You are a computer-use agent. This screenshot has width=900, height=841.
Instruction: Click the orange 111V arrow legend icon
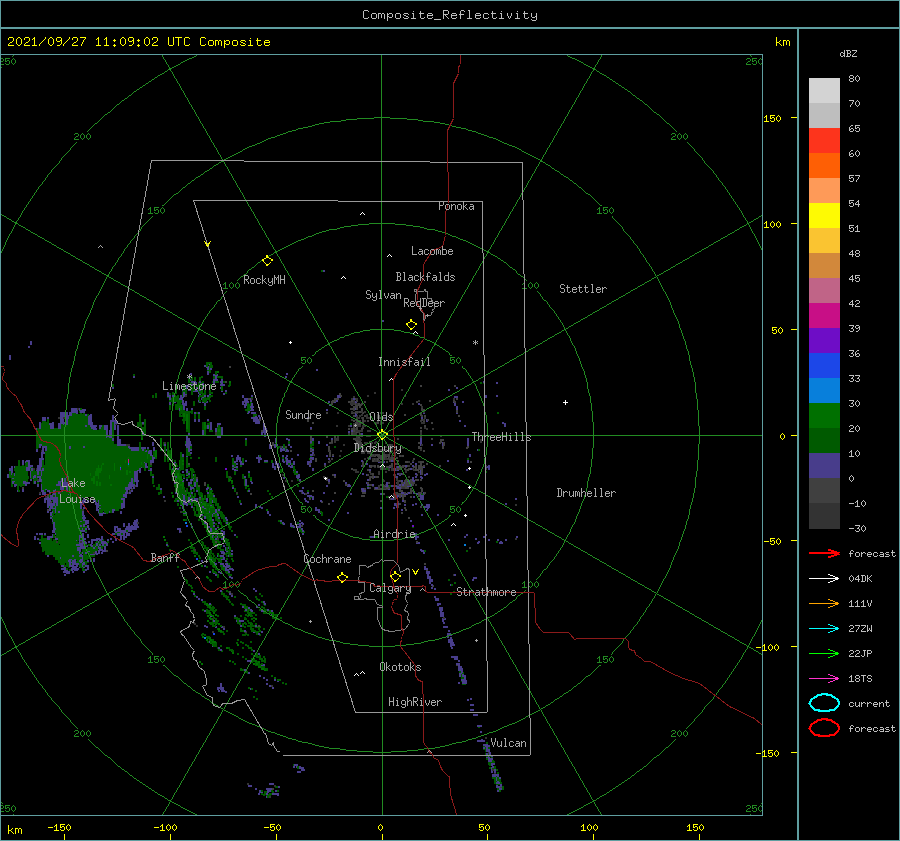pyautogui.click(x=824, y=603)
